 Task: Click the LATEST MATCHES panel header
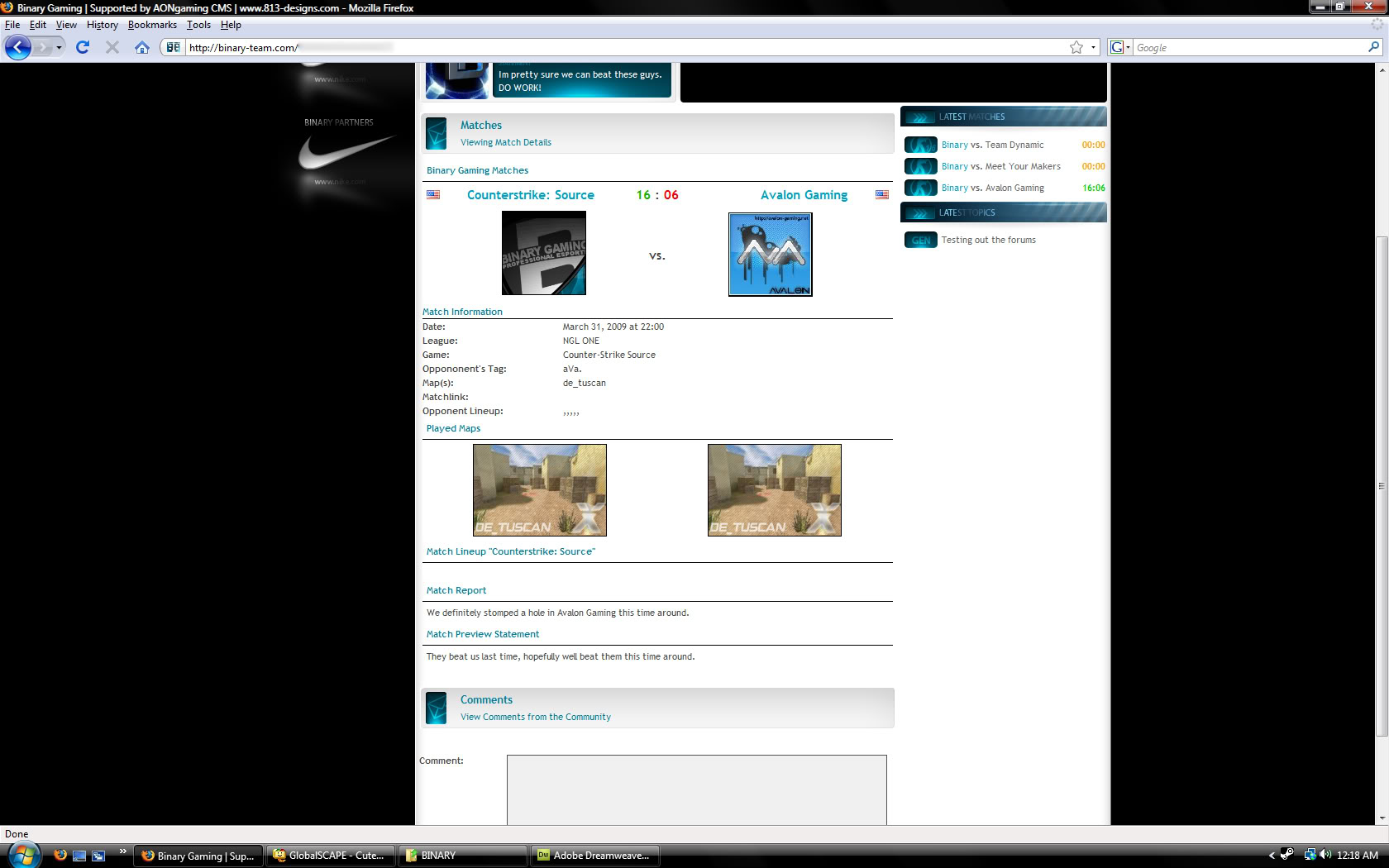tap(1004, 117)
